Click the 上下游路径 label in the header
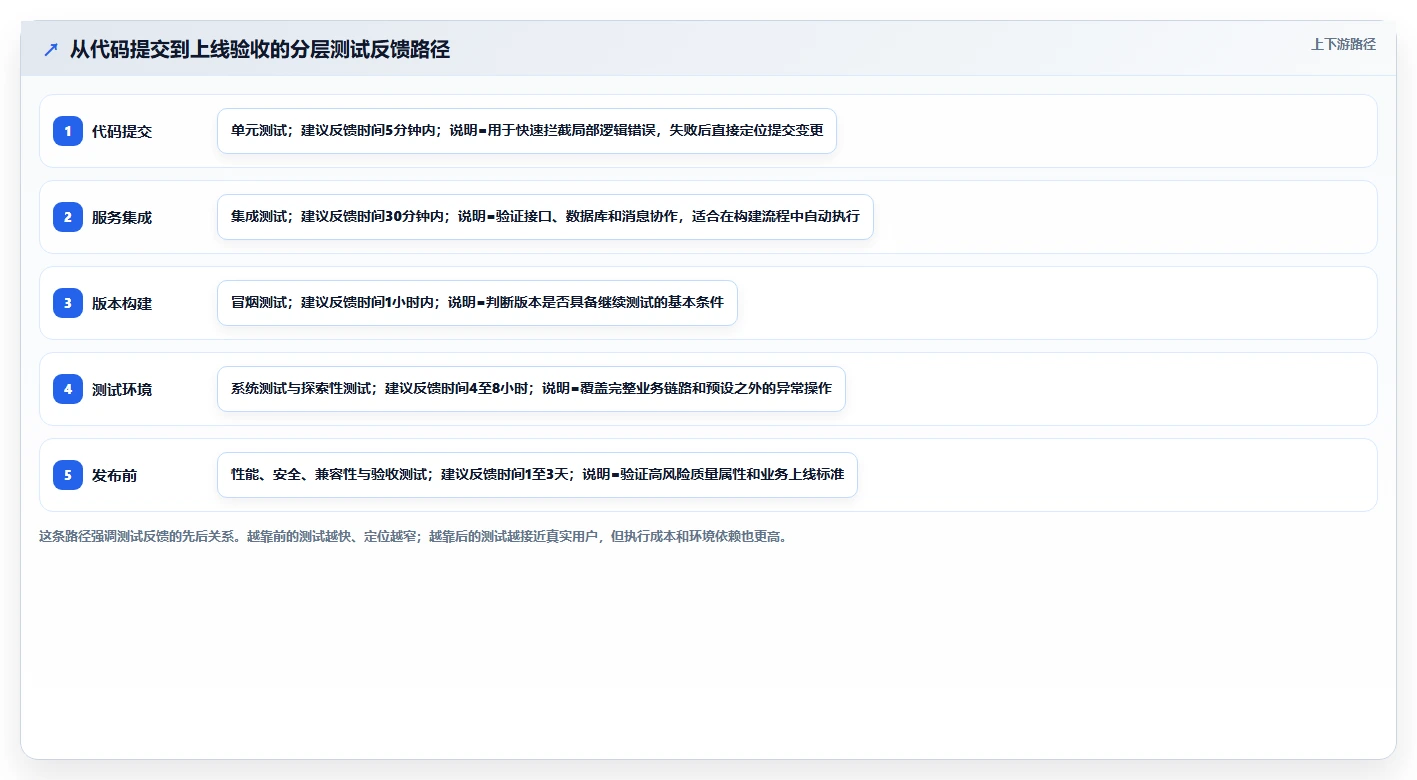 pos(1343,44)
